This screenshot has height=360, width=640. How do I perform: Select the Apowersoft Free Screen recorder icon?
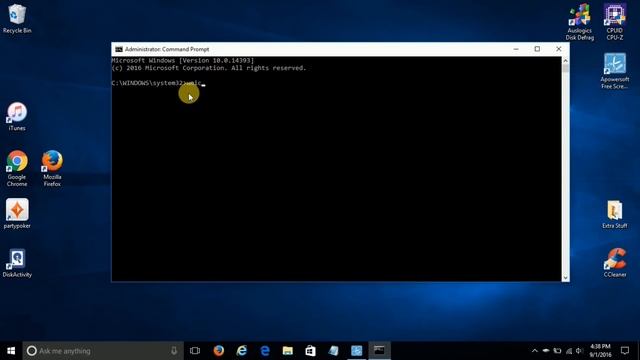pos(615,71)
